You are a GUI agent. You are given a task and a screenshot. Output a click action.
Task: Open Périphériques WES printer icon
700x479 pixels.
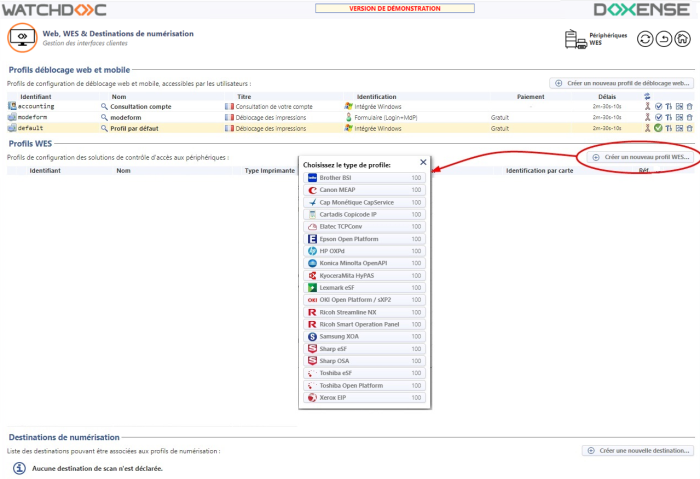[x=574, y=40]
